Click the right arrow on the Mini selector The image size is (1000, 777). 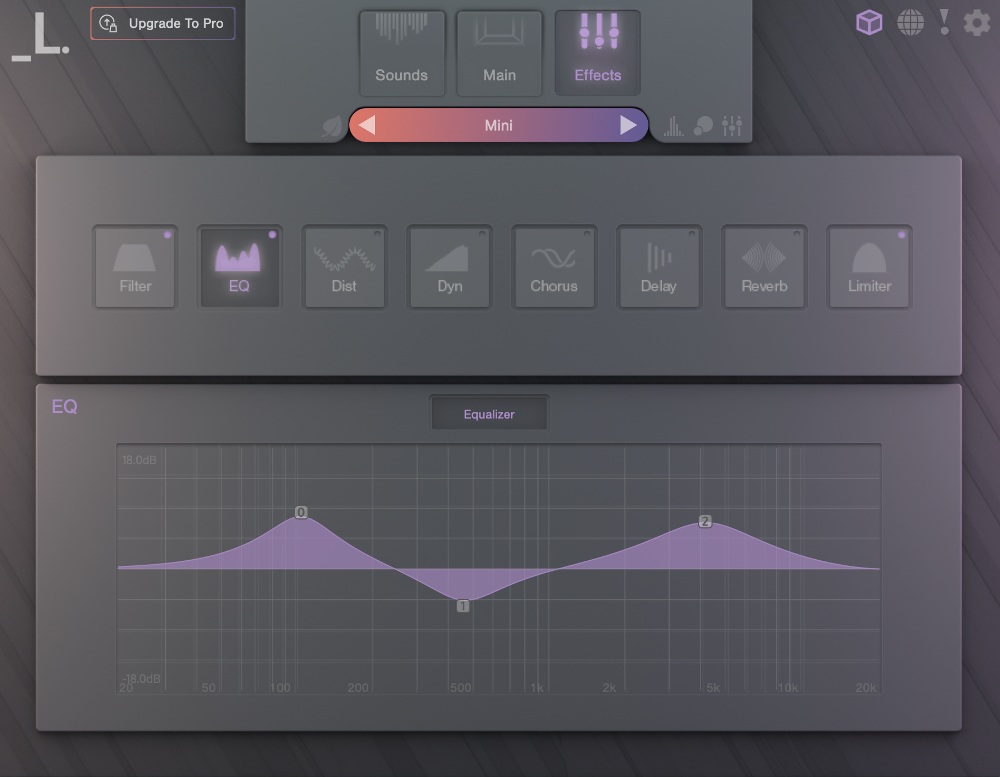tap(627, 124)
